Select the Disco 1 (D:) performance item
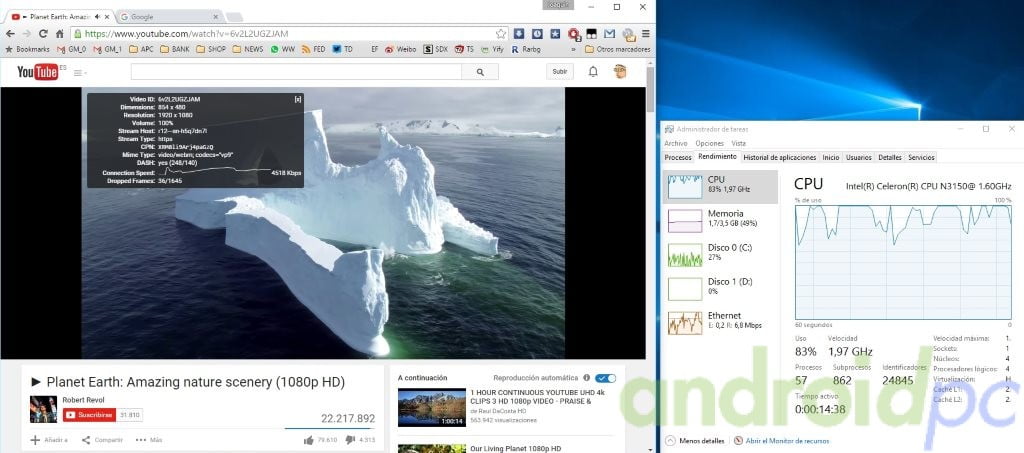Image resolution: width=1024 pixels, height=453 pixels. point(720,289)
